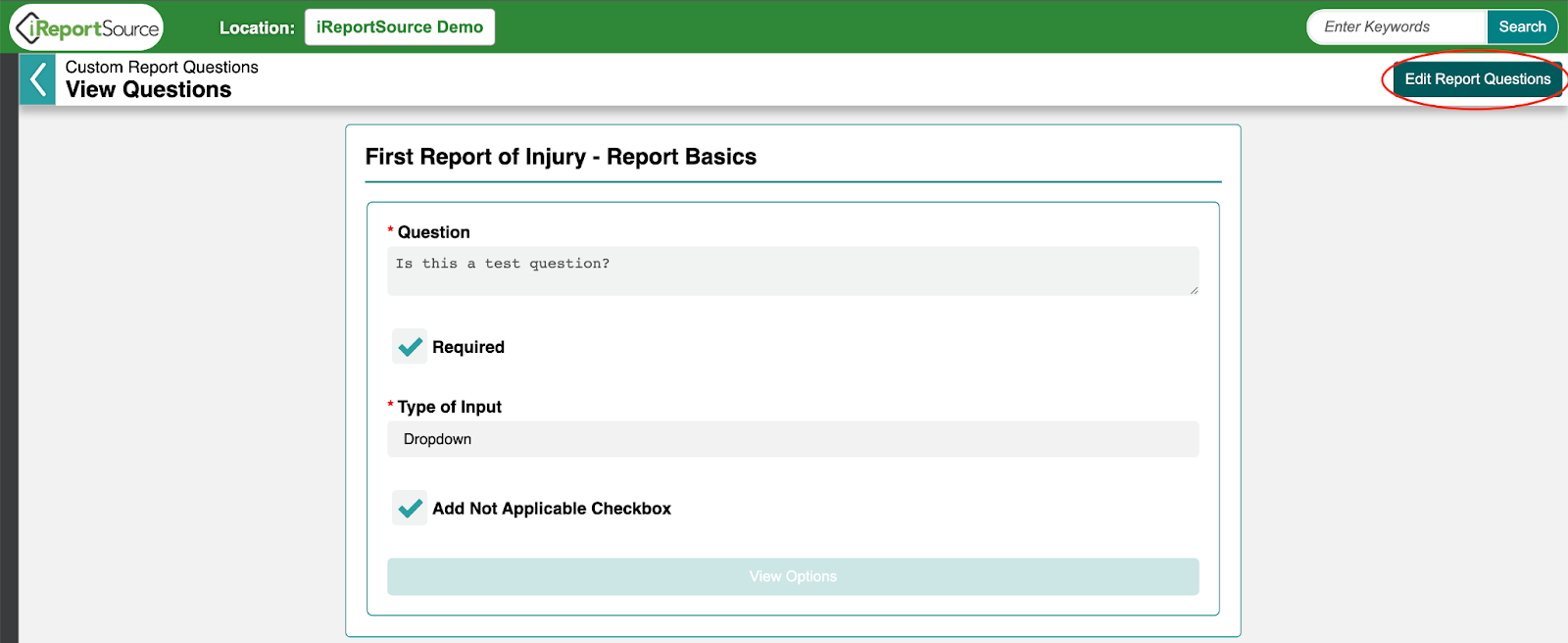Select the heading First Report of Injury - Report Basics
The height and width of the screenshot is (643, 1568).
(x=561, y=157)
